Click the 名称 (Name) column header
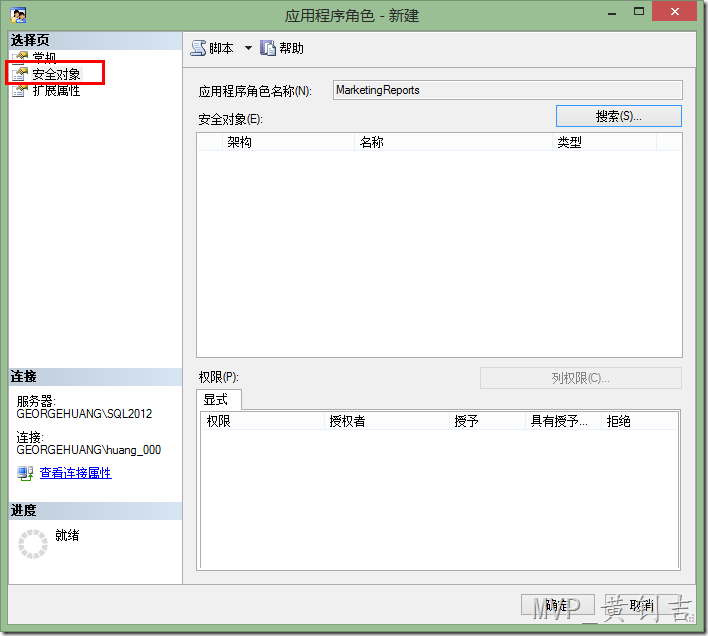Screen dimensions: 708x636 (x=453, y=143)
